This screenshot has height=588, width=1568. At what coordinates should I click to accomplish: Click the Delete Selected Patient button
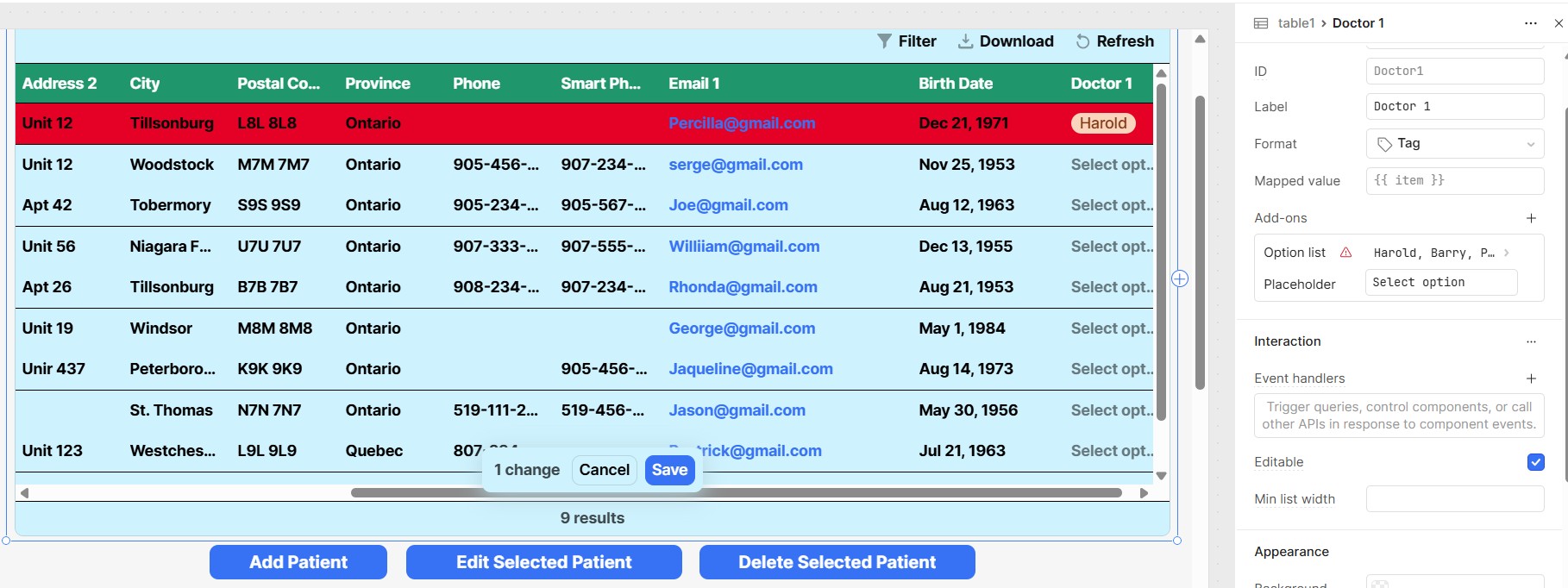point(837,562)
